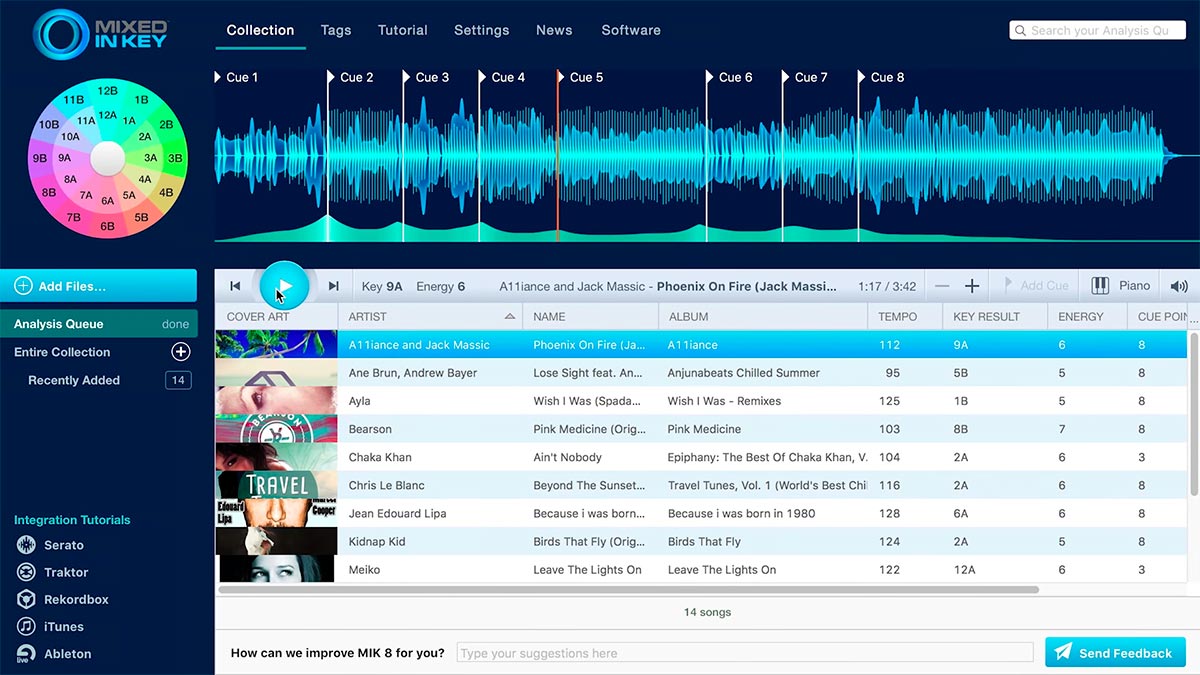The height and width of the screenshot is (675, 1200).
Task: Open the News tab
Action: 554,30
